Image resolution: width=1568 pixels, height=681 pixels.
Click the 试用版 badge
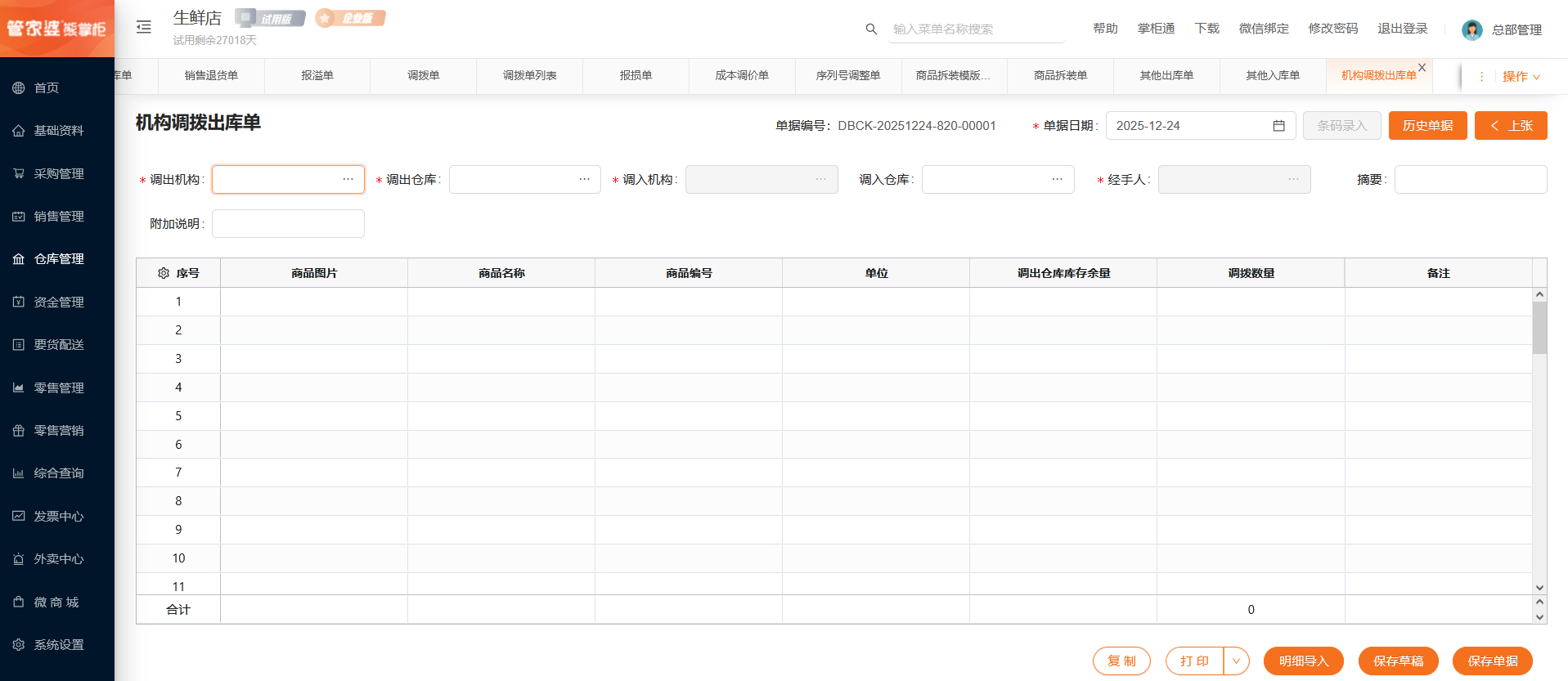coord(270,18)
